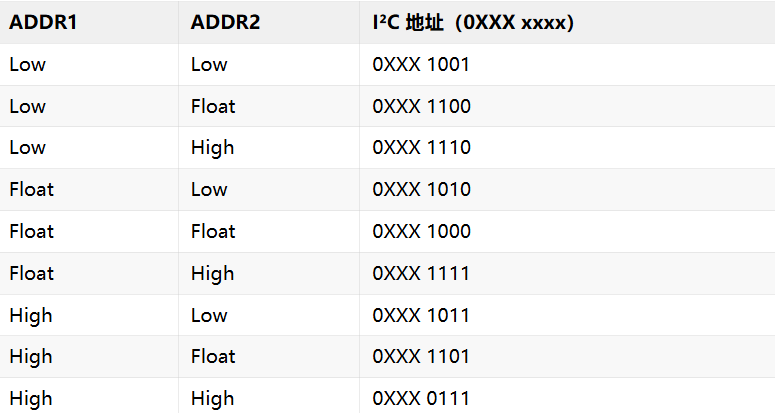The image size is (775, 413).
Task: Click the address value 0XXX 1111
Action: coord(421,273)
